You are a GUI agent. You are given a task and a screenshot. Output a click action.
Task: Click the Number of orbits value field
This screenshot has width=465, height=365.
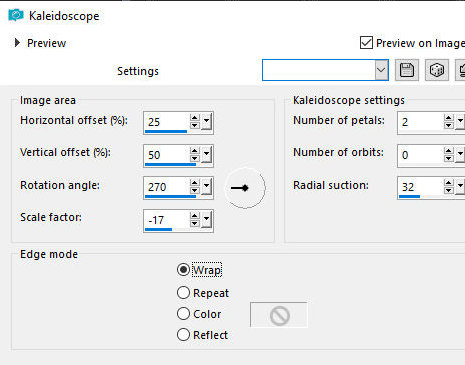coord(421,154)
